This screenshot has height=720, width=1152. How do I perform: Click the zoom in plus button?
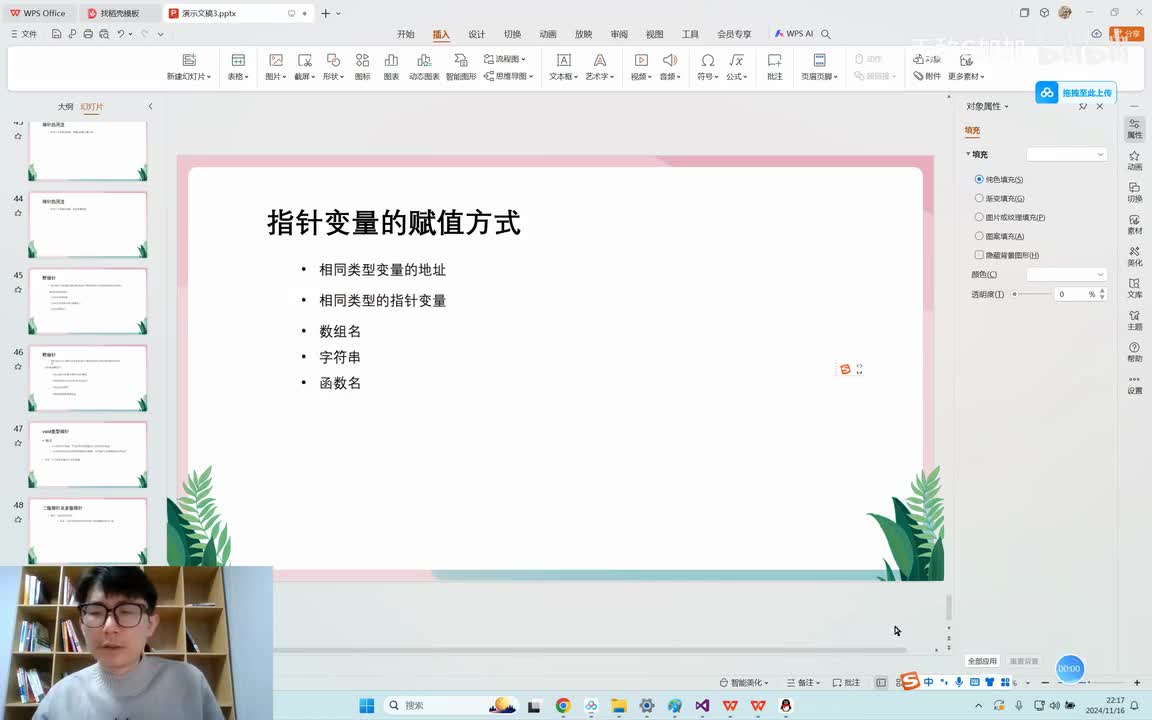click(x=1137, y=683)
